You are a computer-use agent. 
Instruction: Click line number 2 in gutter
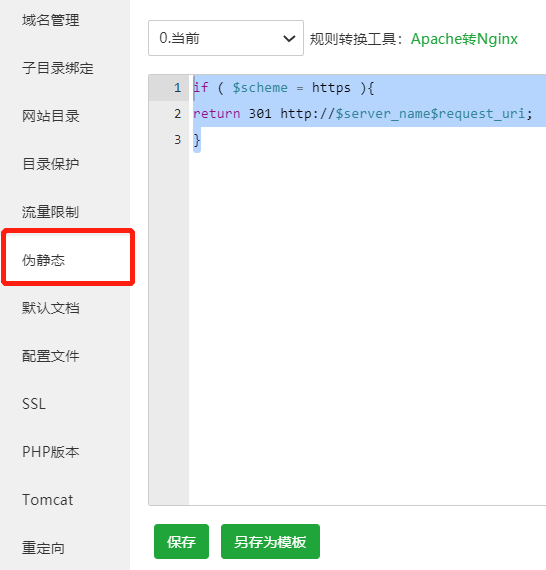tap(177, 114)
